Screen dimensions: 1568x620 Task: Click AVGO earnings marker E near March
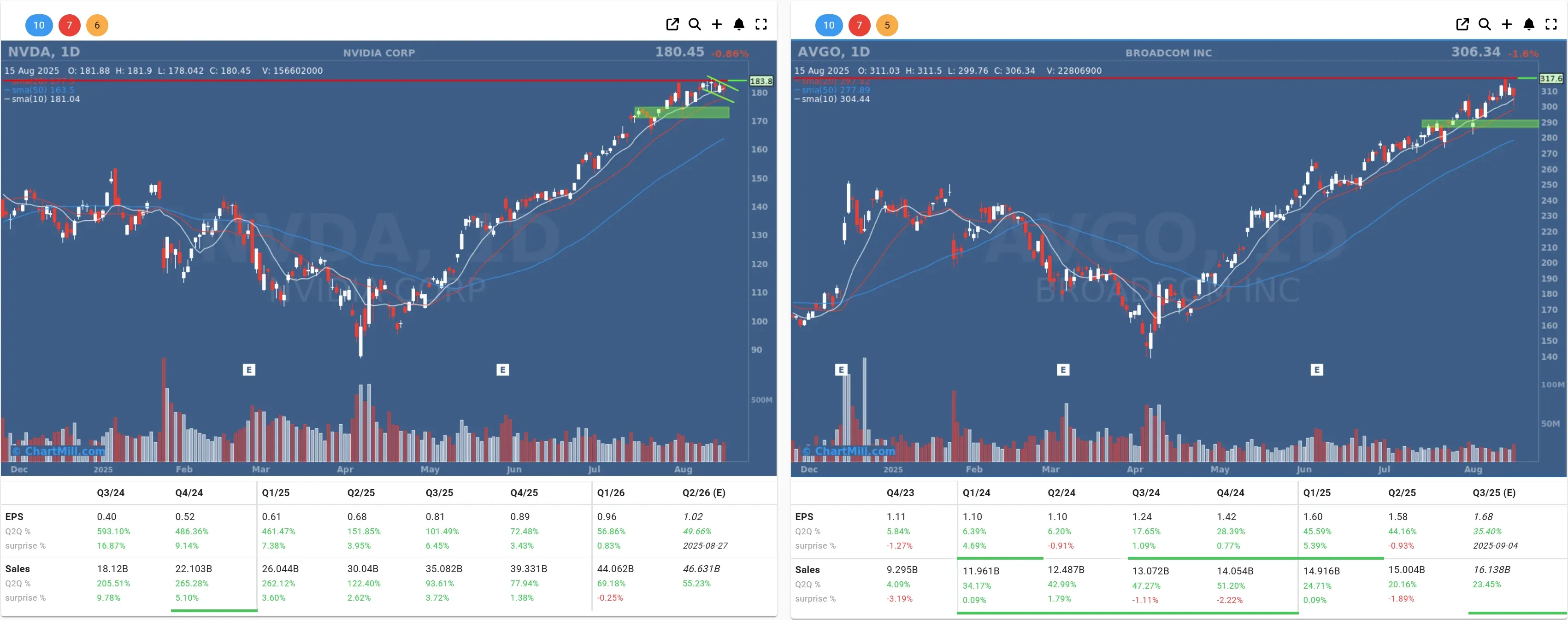1063,369
